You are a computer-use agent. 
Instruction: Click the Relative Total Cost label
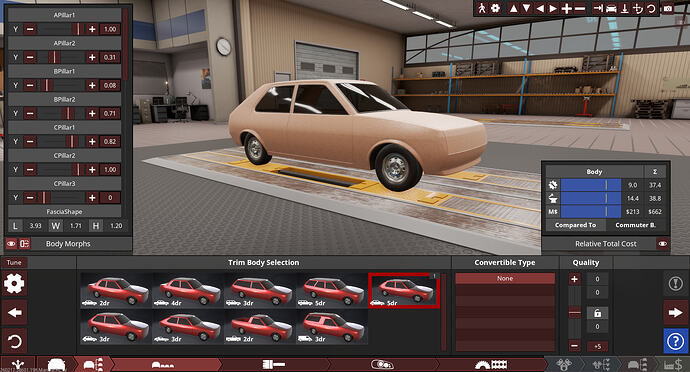[x=606, y=243]
